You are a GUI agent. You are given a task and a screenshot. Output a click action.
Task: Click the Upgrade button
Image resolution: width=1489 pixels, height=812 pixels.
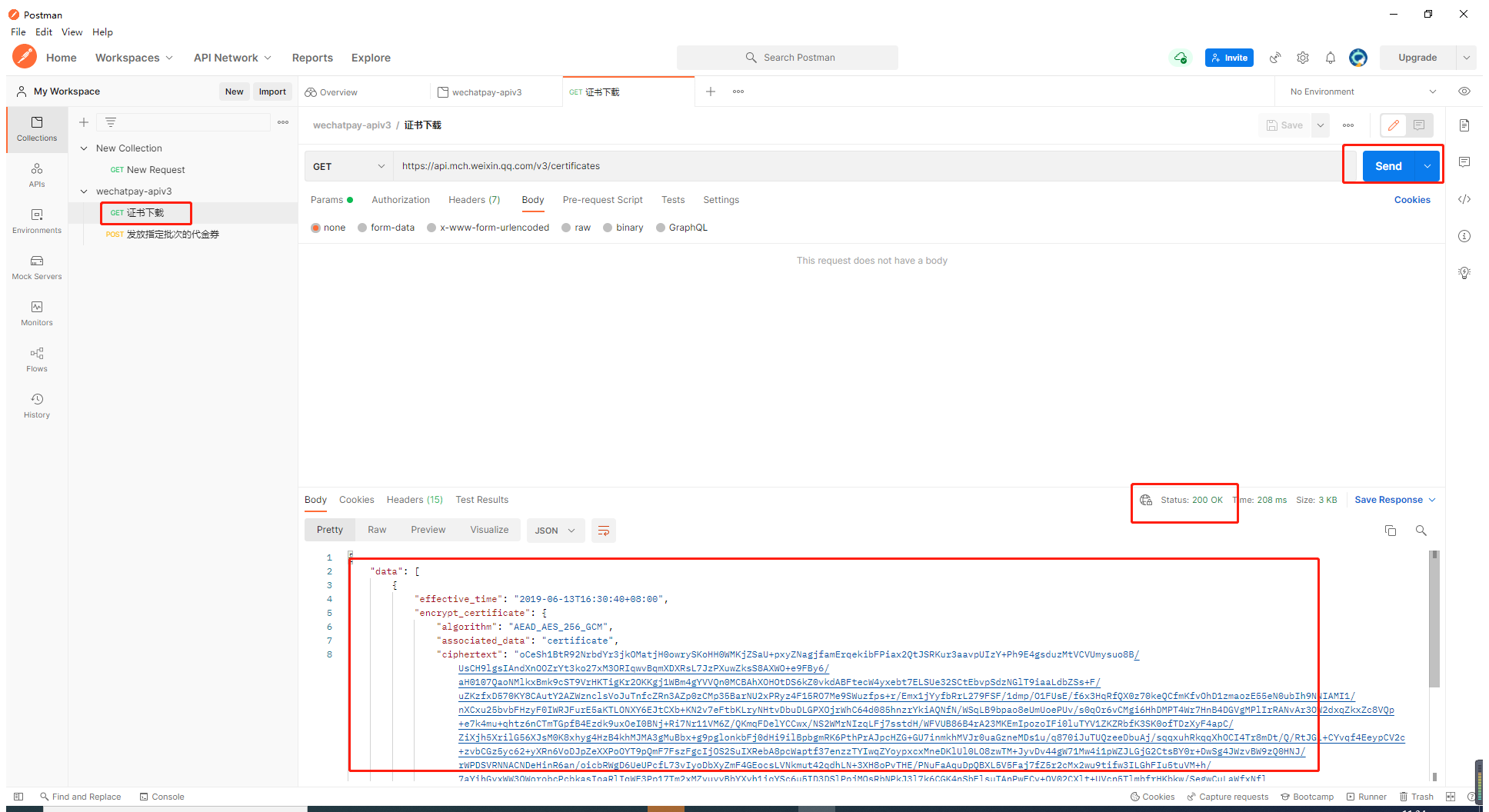[x=1417, y=58]
